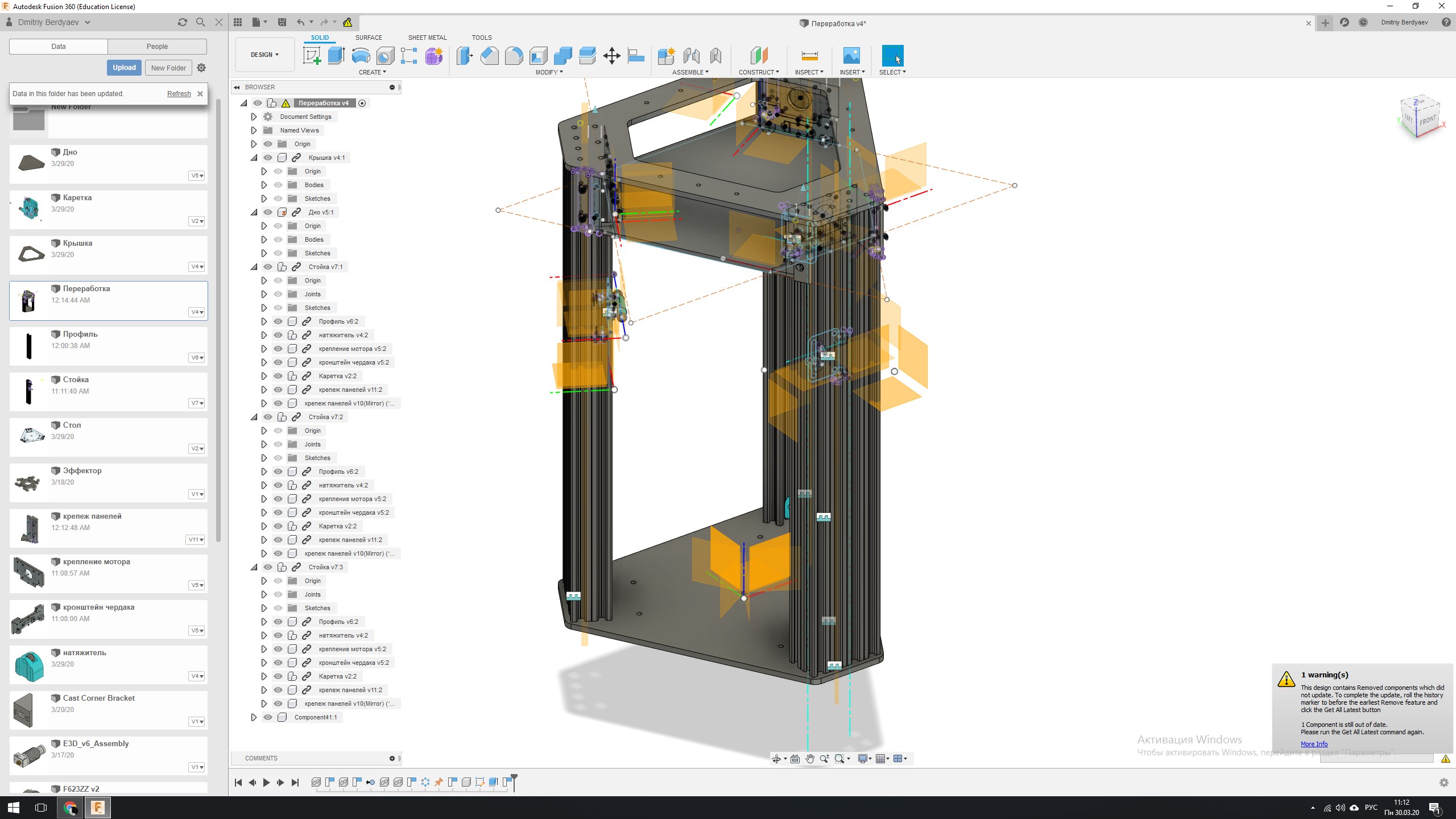The image size is (1456, 819).
Task: Click the Create Sketch tool icon
Action: 312,56
